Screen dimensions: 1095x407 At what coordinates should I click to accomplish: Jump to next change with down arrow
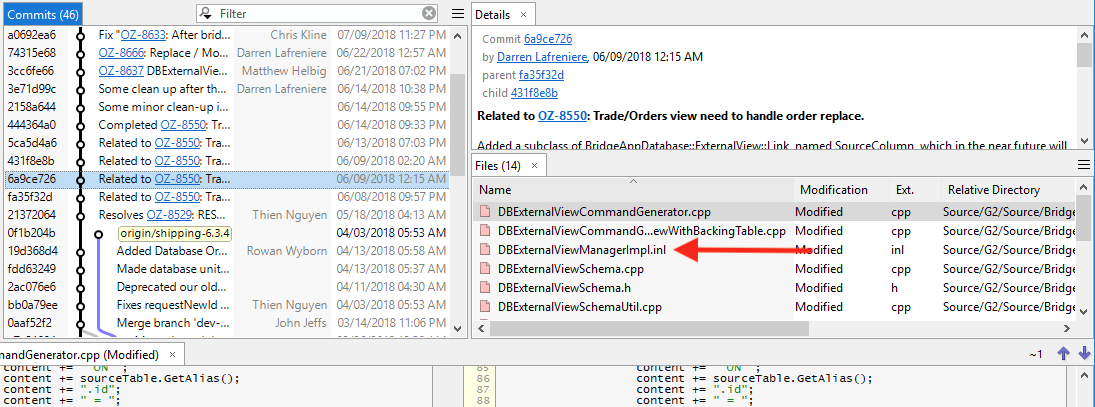tap(1085, 354)
